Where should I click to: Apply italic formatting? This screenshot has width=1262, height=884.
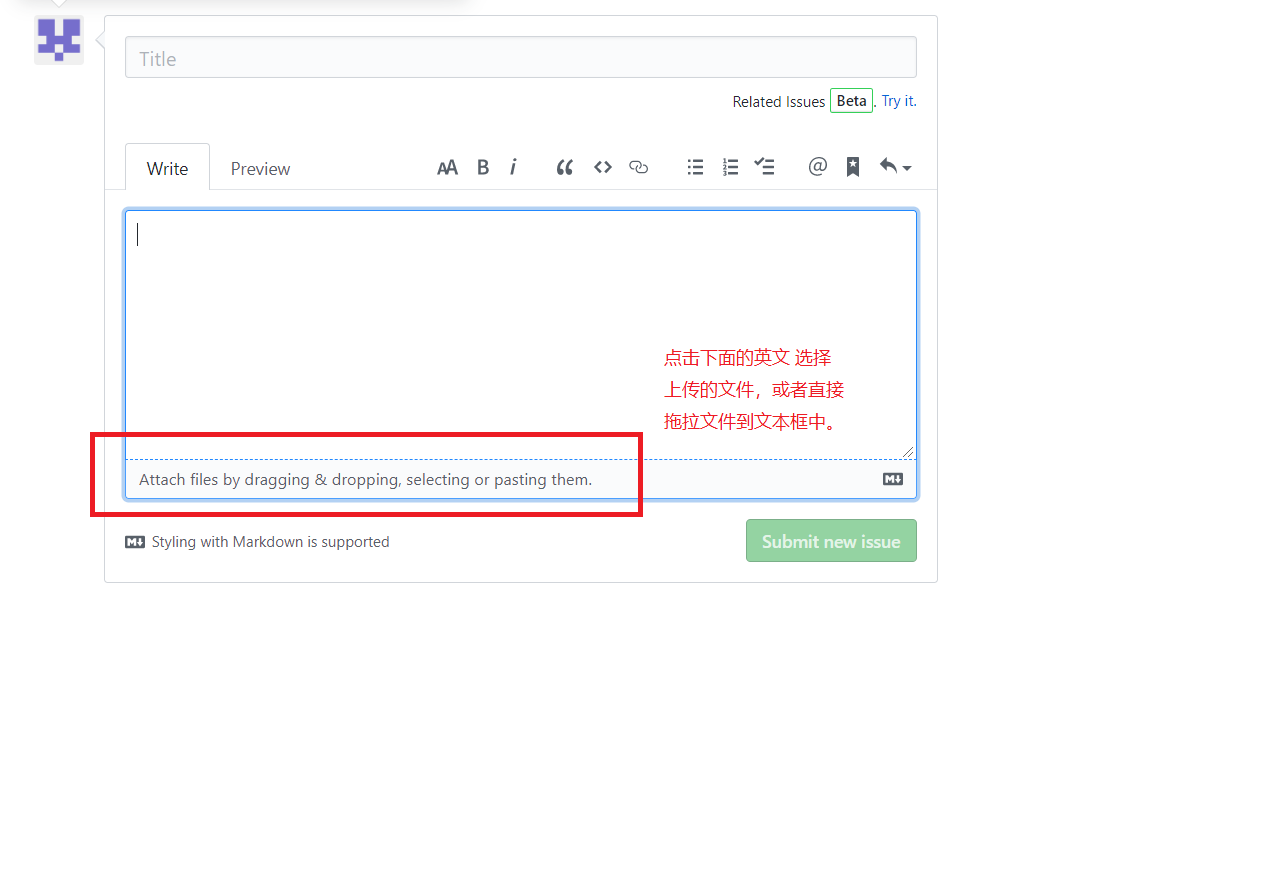[513, 167]
